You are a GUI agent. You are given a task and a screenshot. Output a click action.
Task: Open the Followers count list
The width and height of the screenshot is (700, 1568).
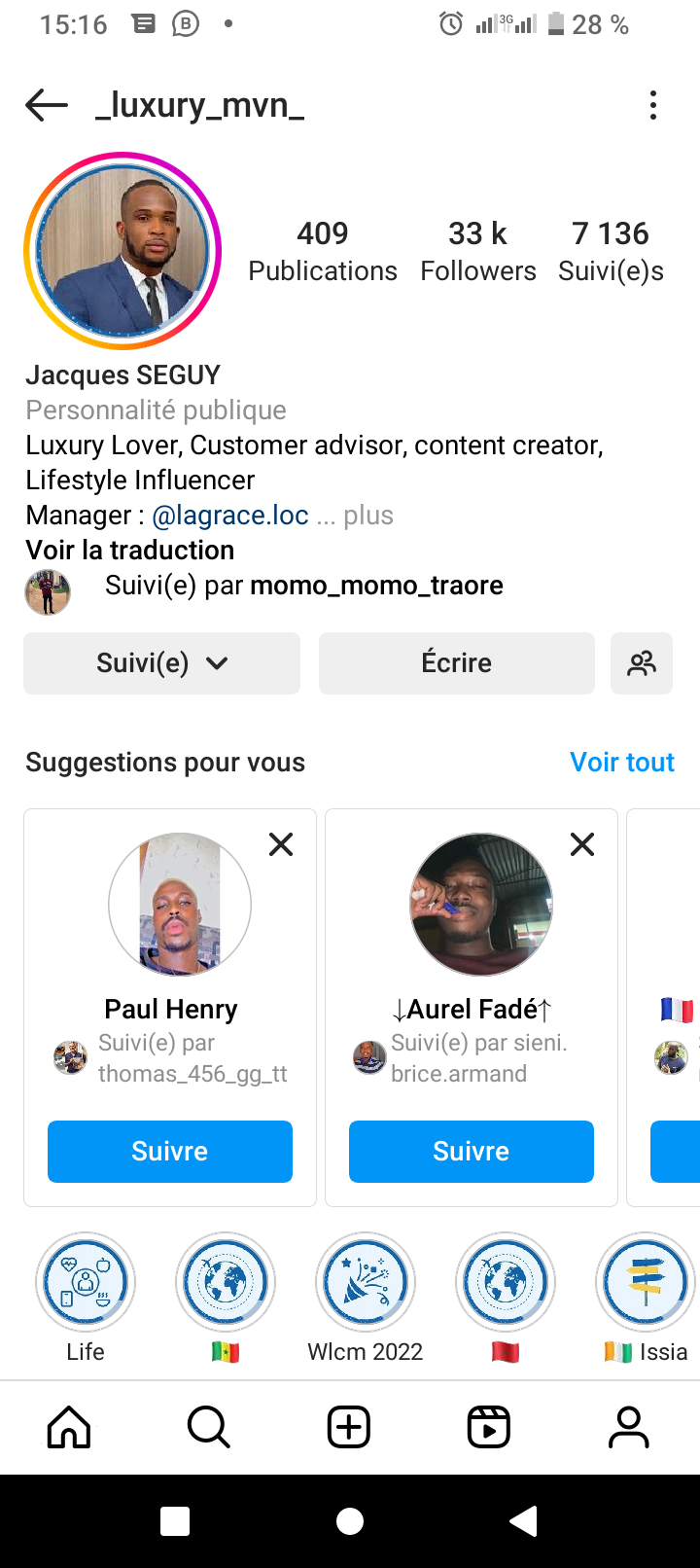477,250
